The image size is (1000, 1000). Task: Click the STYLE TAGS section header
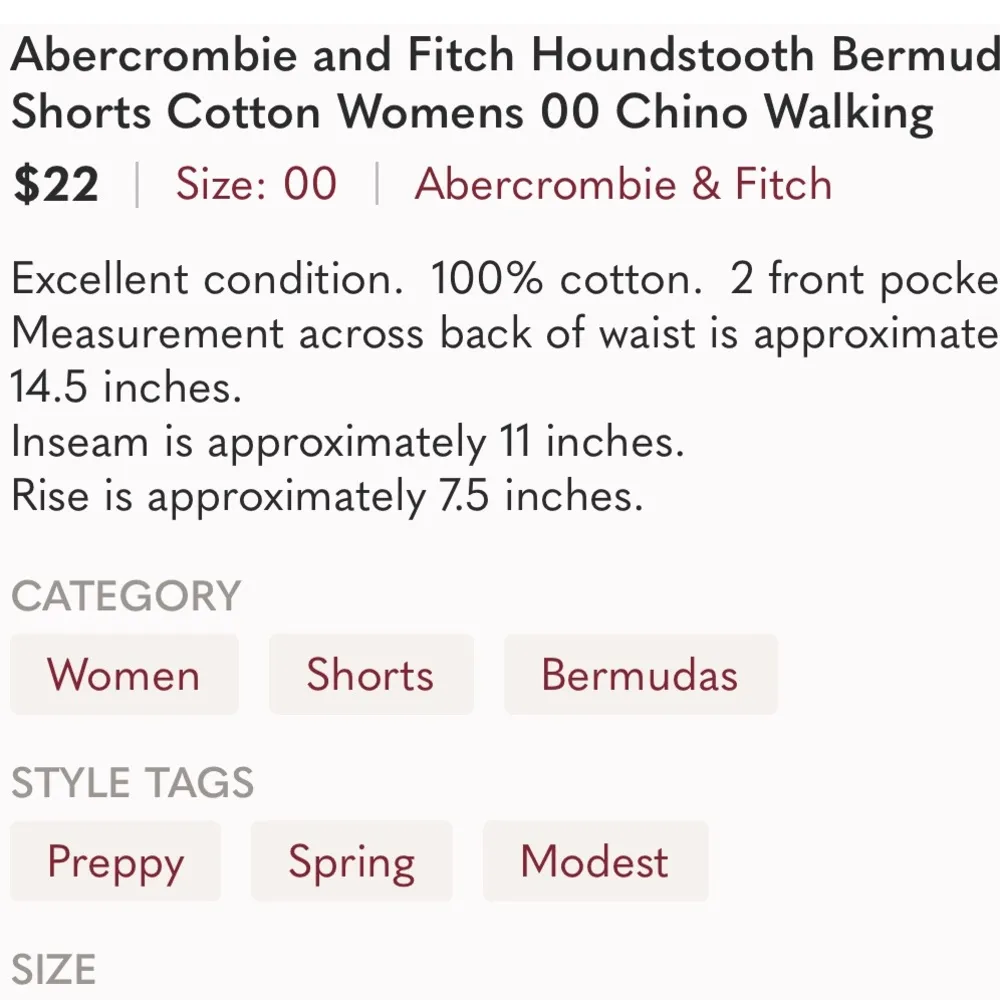(133, 783)
